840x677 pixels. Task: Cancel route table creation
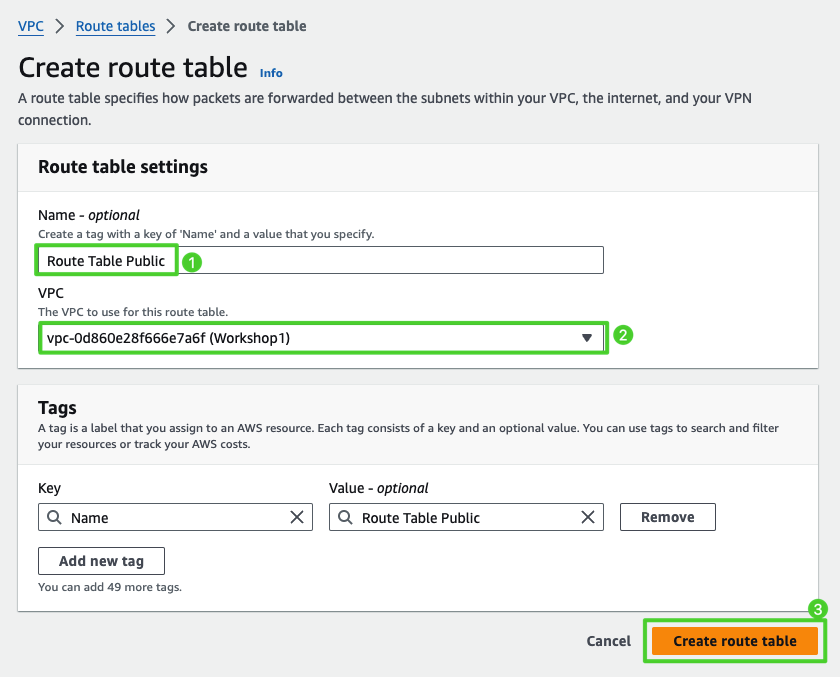[608, 641]
